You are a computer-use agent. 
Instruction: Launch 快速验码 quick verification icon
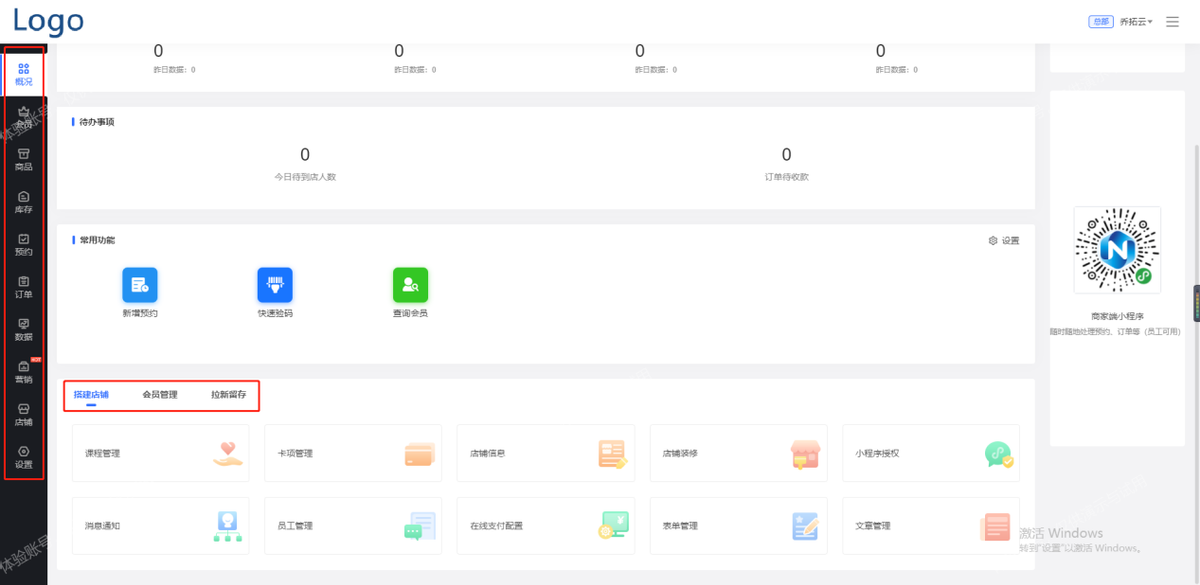pos(275,285)
